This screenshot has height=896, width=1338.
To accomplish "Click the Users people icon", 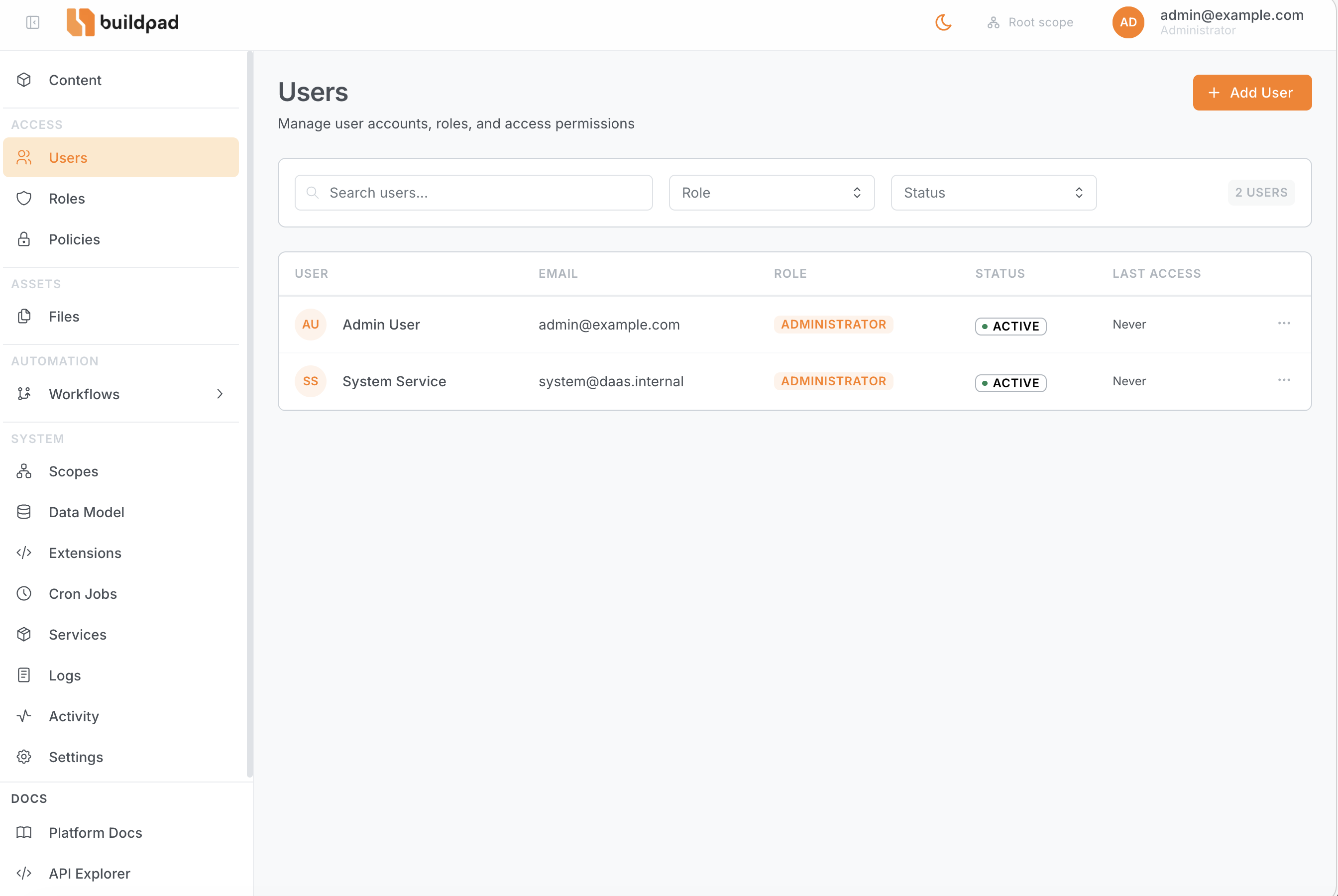I will (x=24, y=158).
